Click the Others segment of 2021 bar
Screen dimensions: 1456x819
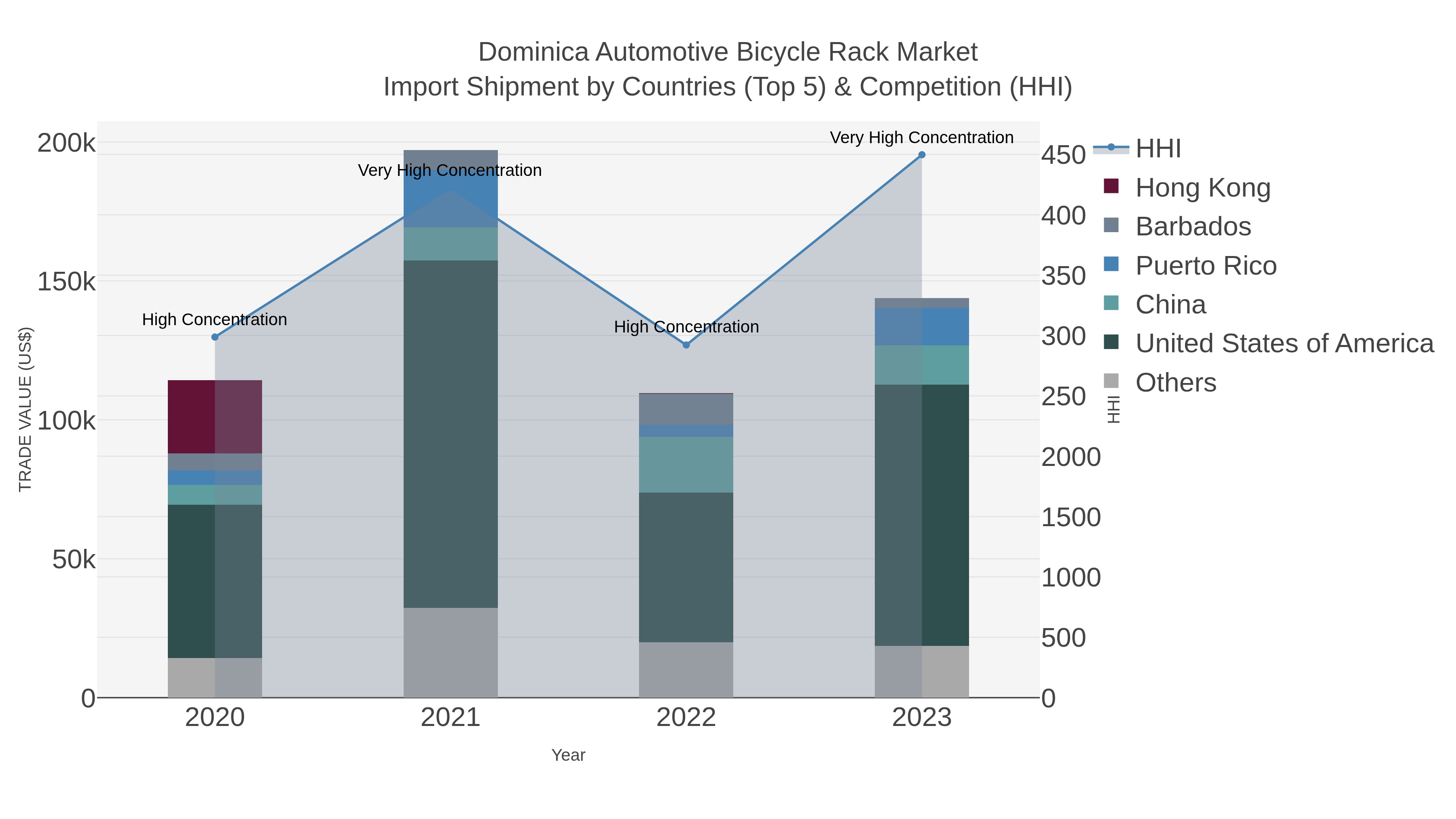(451, 653)
